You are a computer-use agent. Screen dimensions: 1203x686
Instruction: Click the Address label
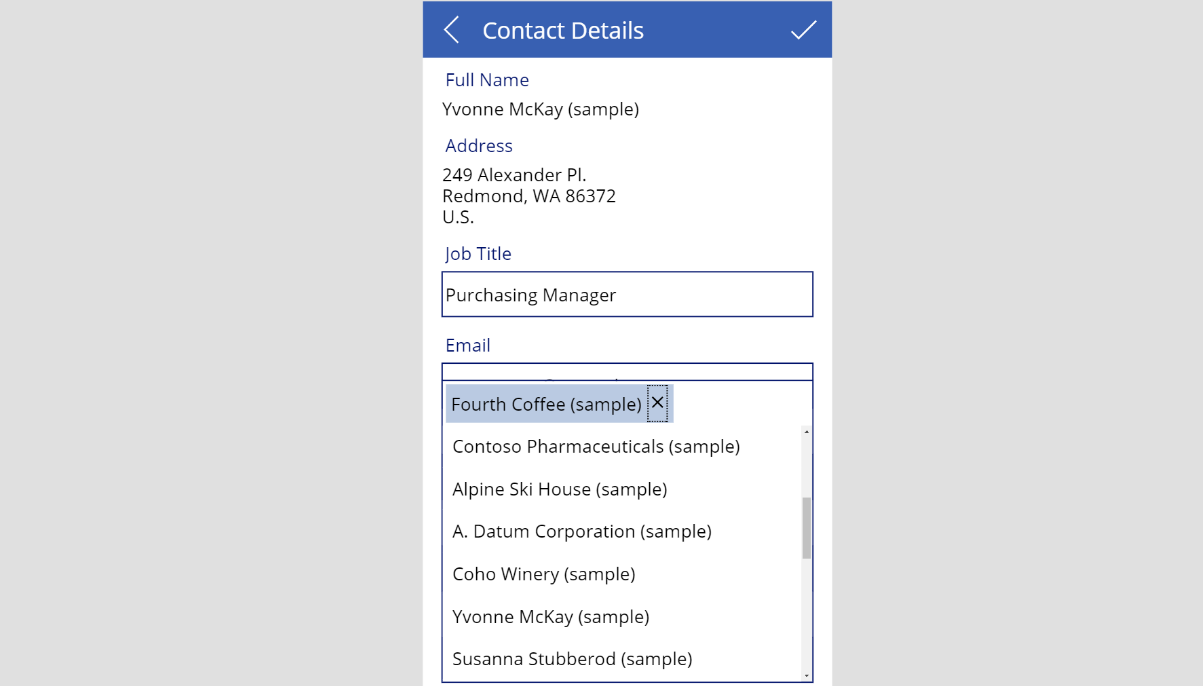click(x=478, y=145)
